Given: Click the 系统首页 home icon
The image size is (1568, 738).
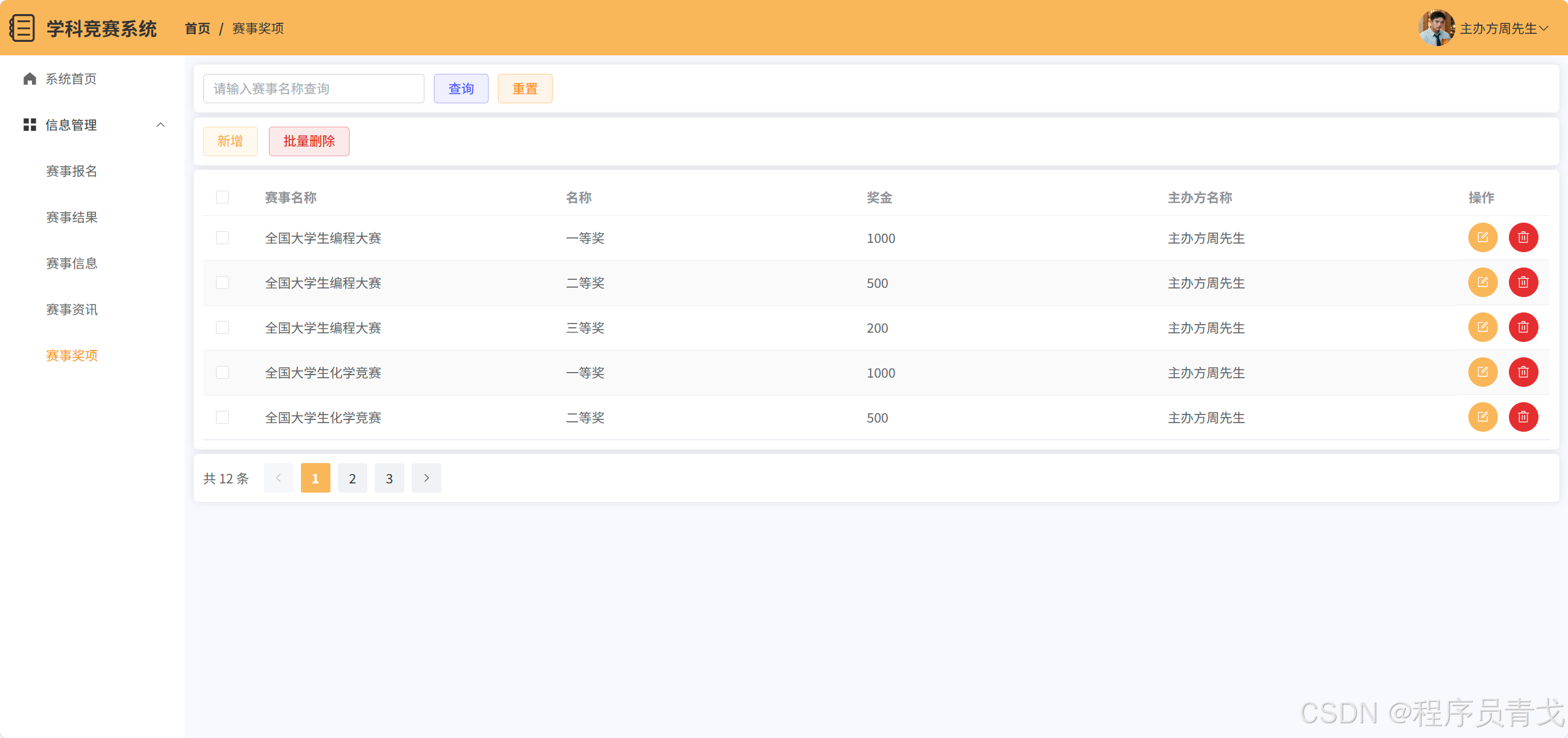Looking at the screenshot, I should pos(30,79).
